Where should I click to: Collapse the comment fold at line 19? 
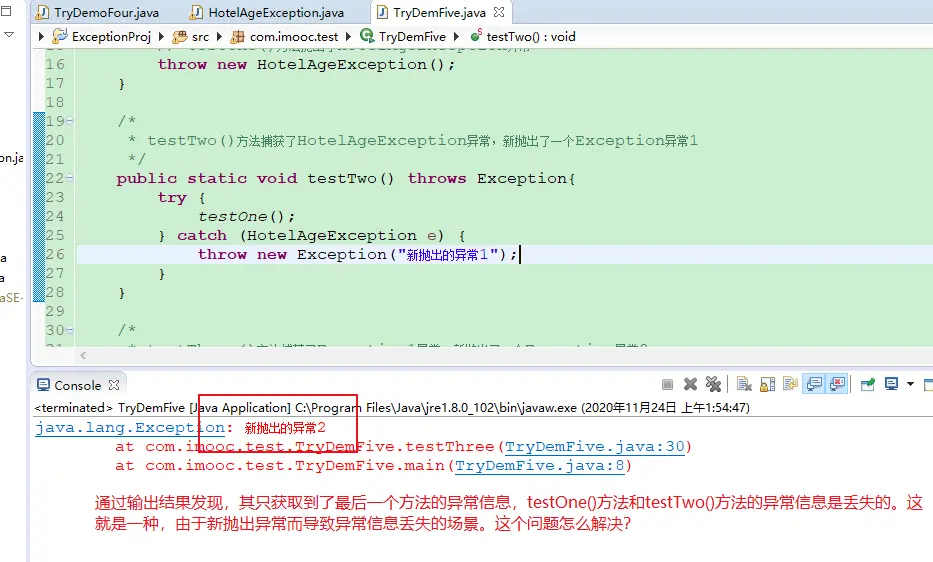70,121
